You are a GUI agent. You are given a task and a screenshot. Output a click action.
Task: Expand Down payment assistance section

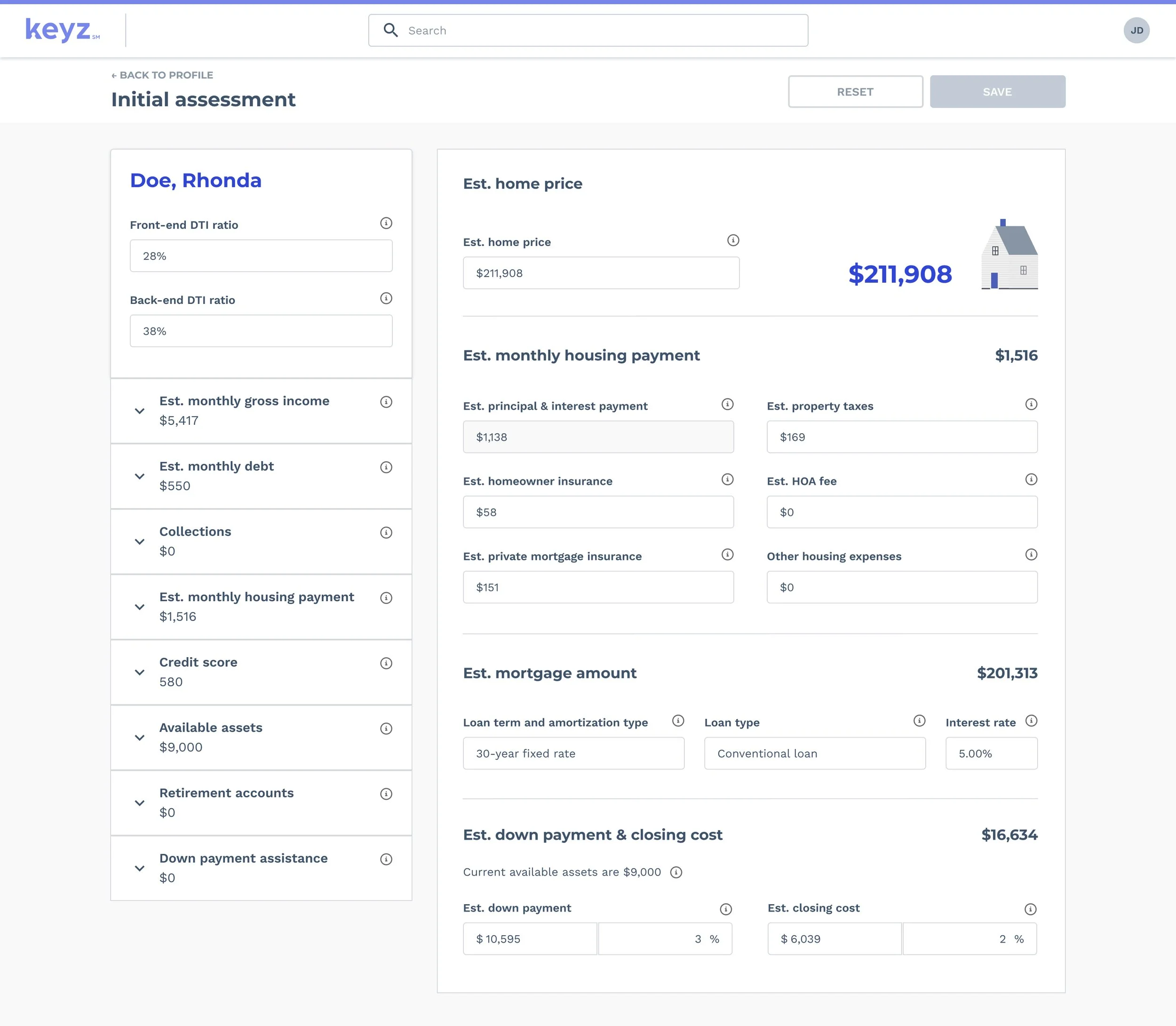click(x=139, y=868)
